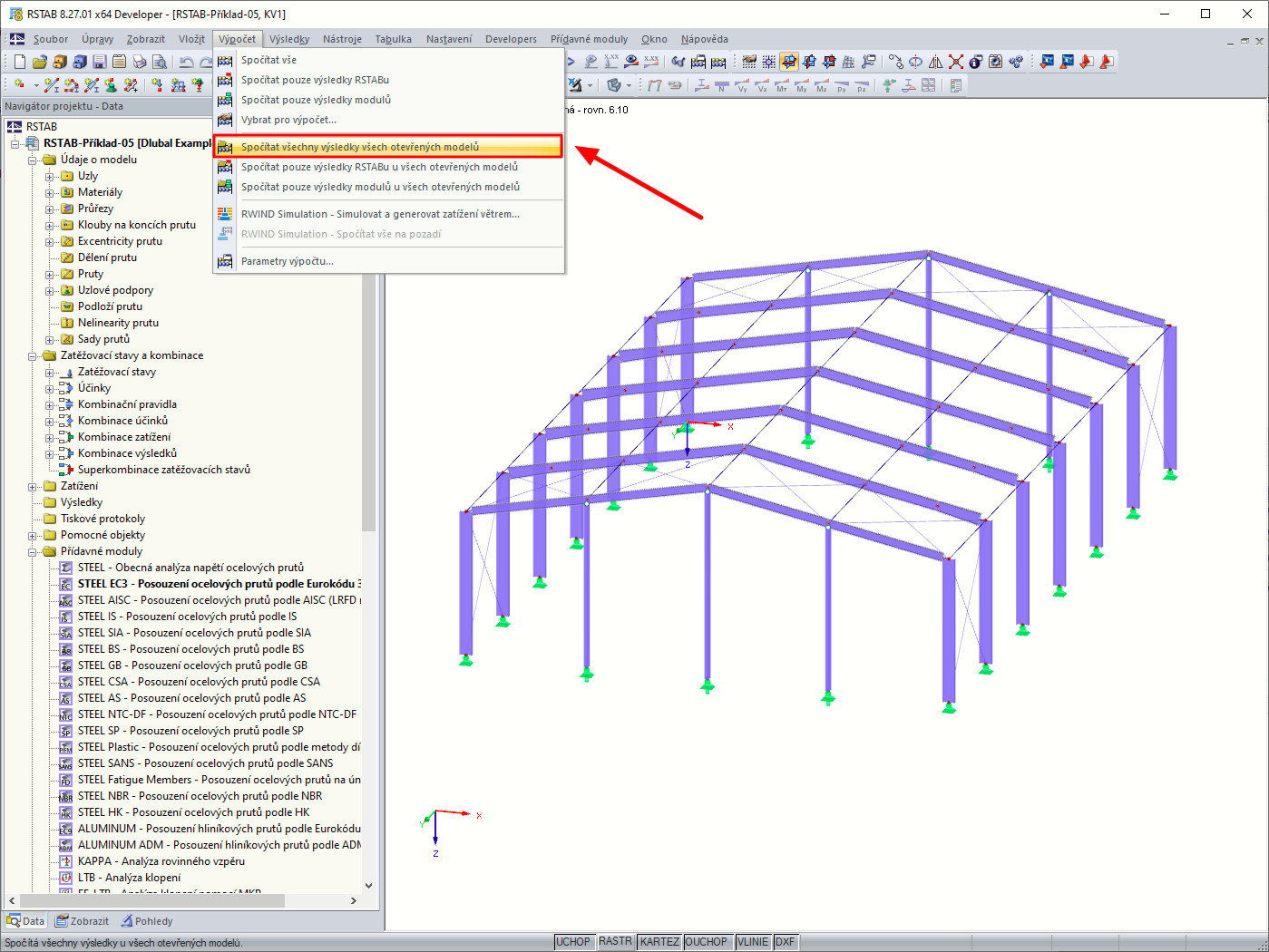Click the eye icon in top toolbar
Image resolution: width=1269 pixels, height=952 pixels.
[x=631, y=62]
